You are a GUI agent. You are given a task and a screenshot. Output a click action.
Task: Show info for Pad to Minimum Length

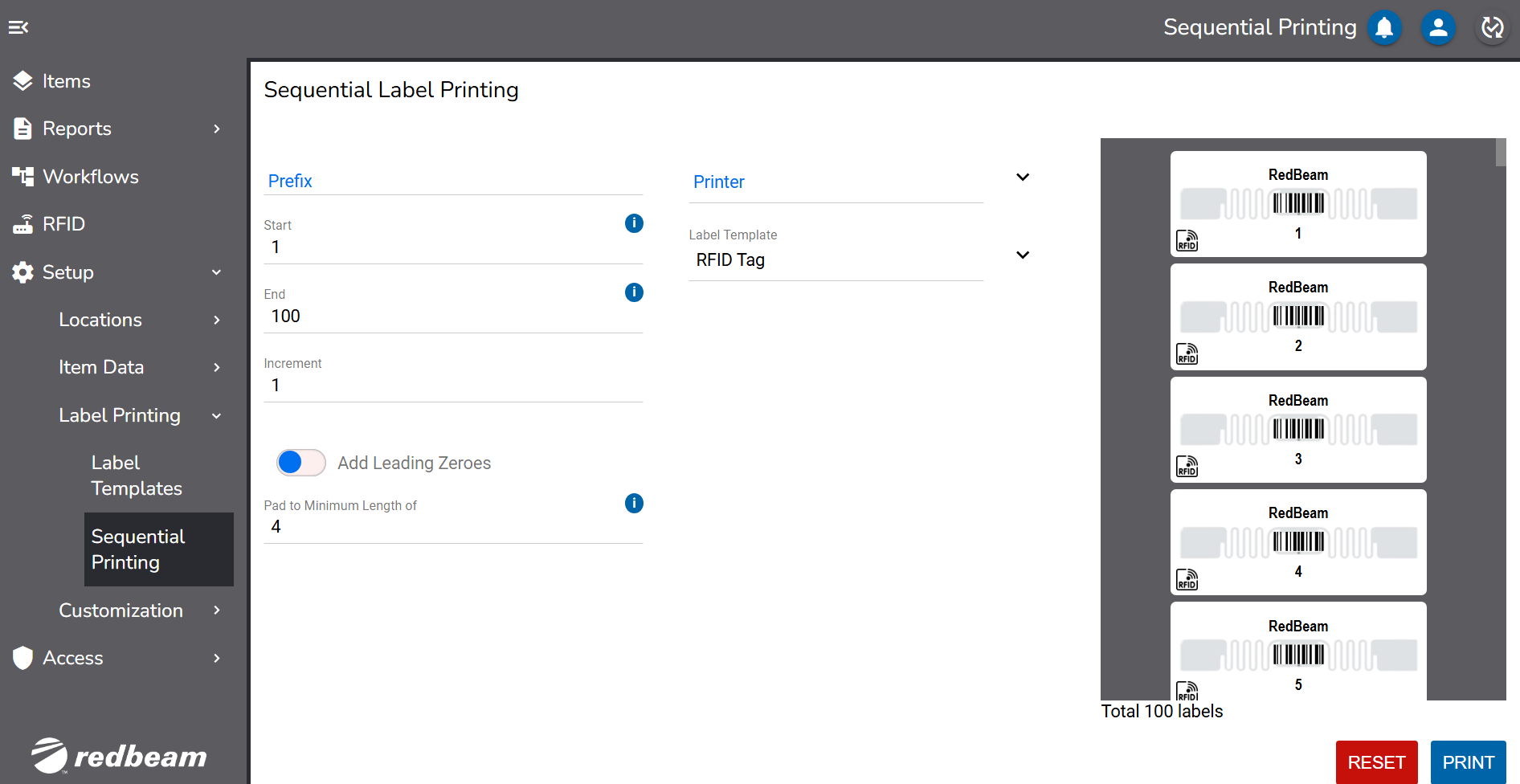point(634,504)
